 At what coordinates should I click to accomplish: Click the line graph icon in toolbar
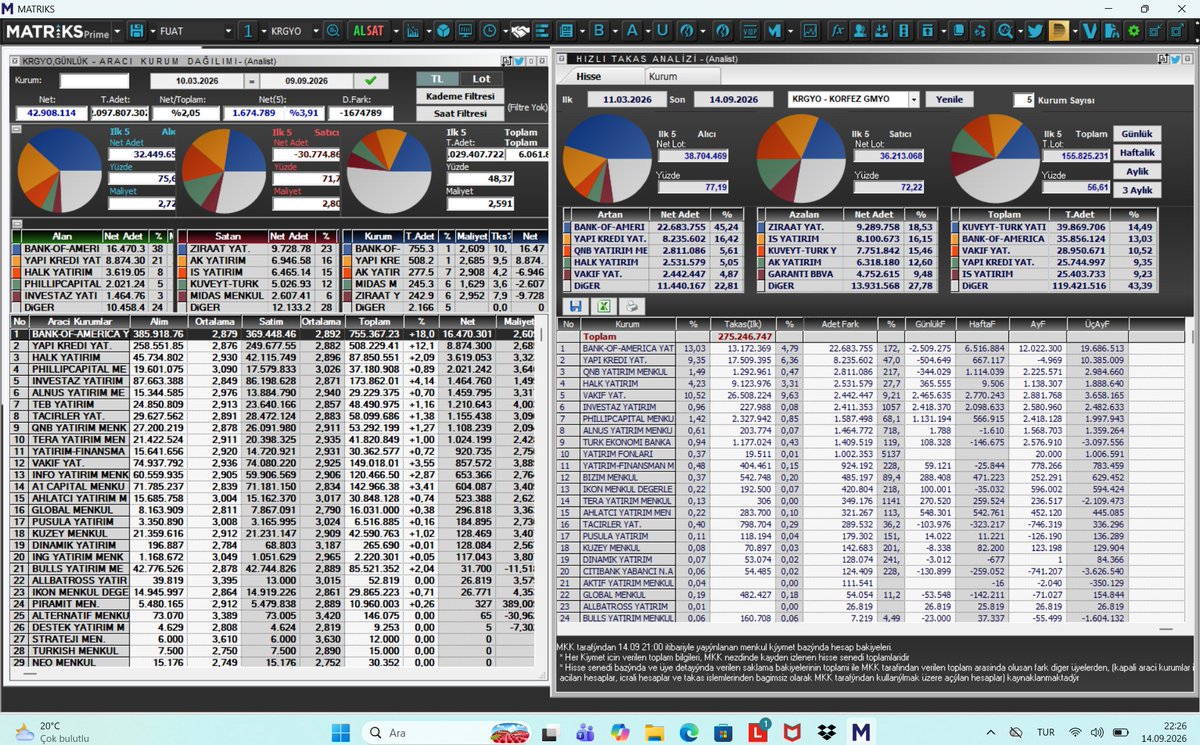click(811, 31)
